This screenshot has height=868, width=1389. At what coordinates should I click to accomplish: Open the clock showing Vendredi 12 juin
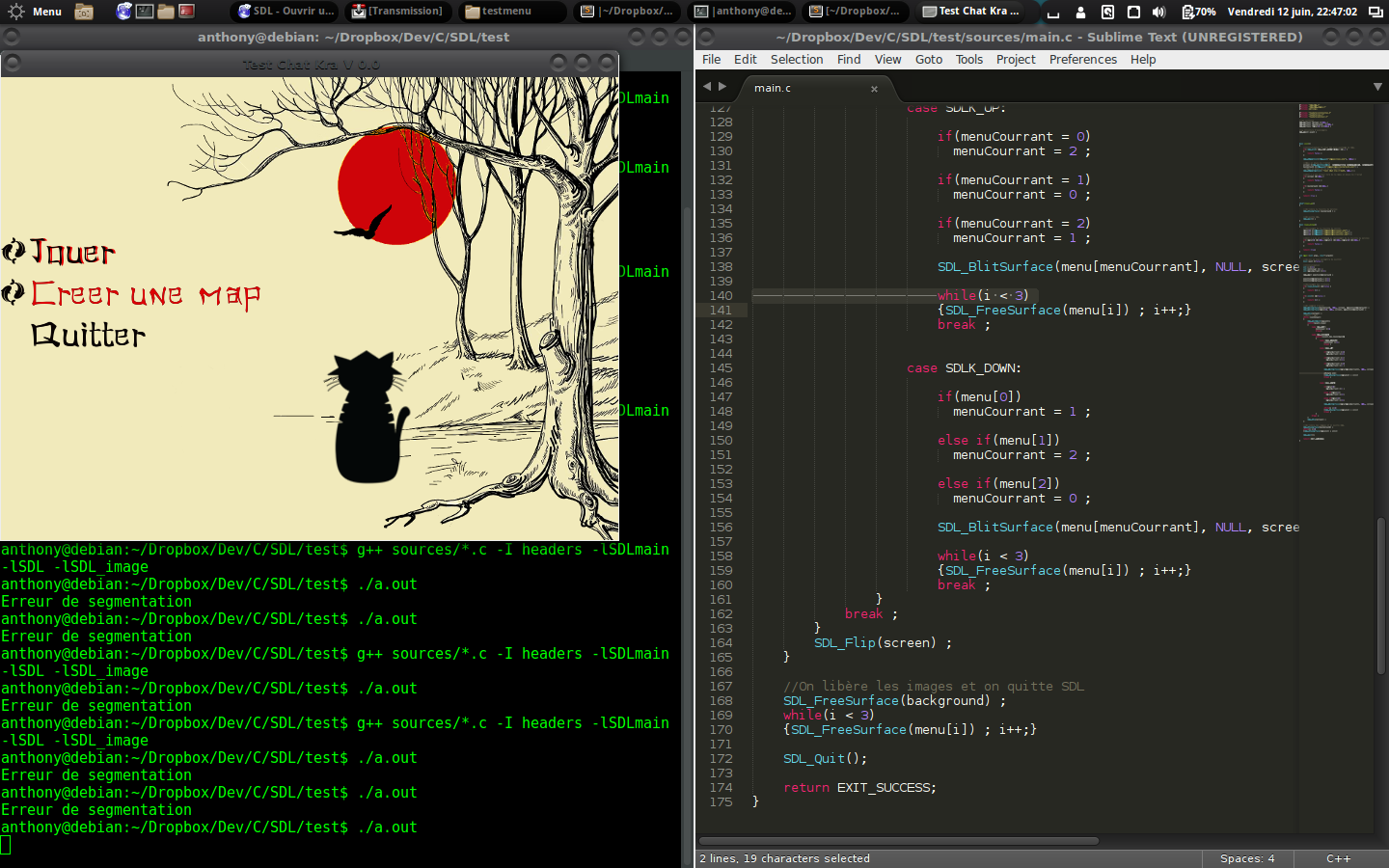point(1292,12)
